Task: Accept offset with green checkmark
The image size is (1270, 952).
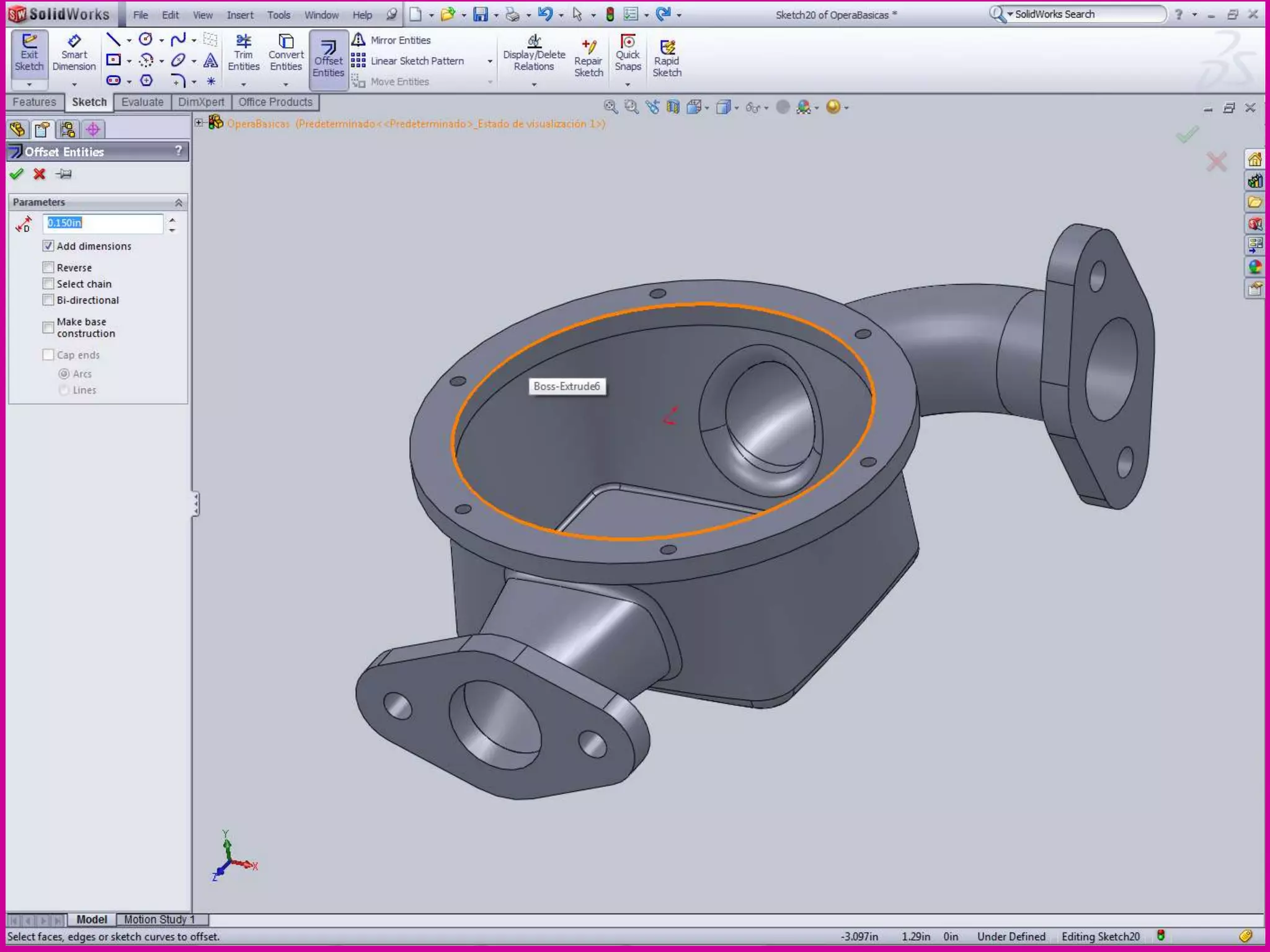Action: [x=17, y=174]
